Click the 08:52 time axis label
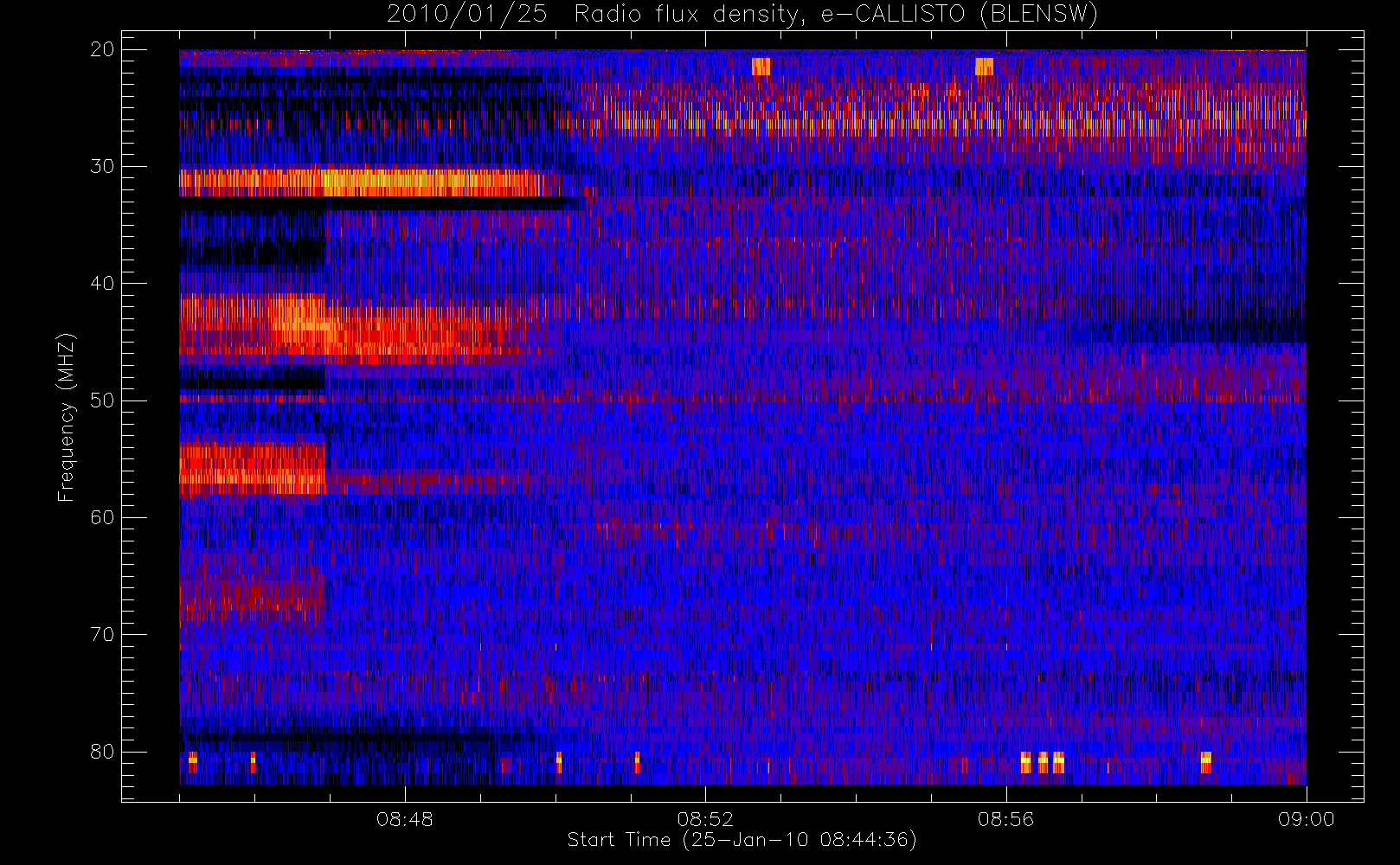Viewport: 1400px width, 865px height. coord(705,819)
